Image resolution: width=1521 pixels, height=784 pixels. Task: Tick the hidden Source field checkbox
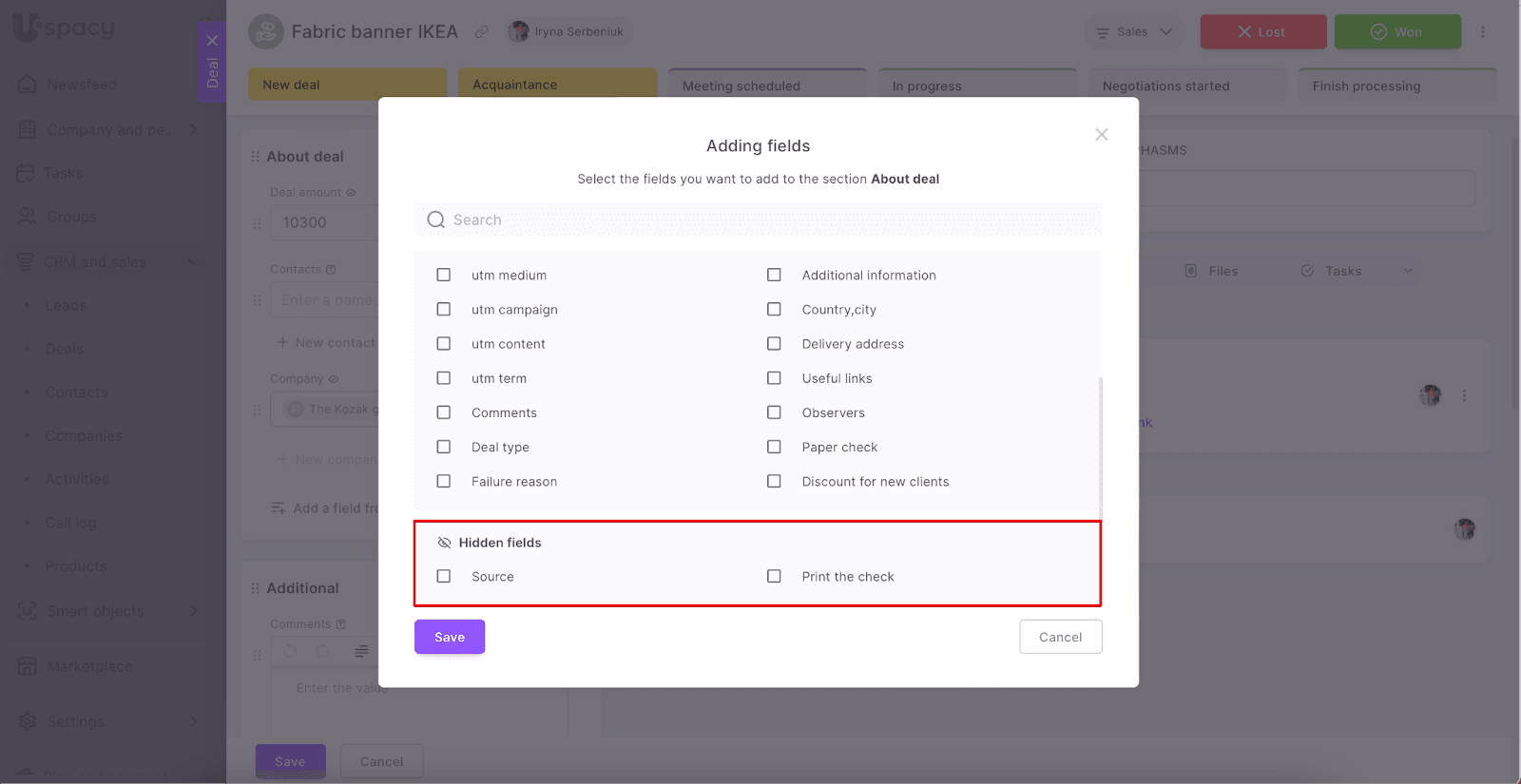pyautogui.click(x=444, y=577)
